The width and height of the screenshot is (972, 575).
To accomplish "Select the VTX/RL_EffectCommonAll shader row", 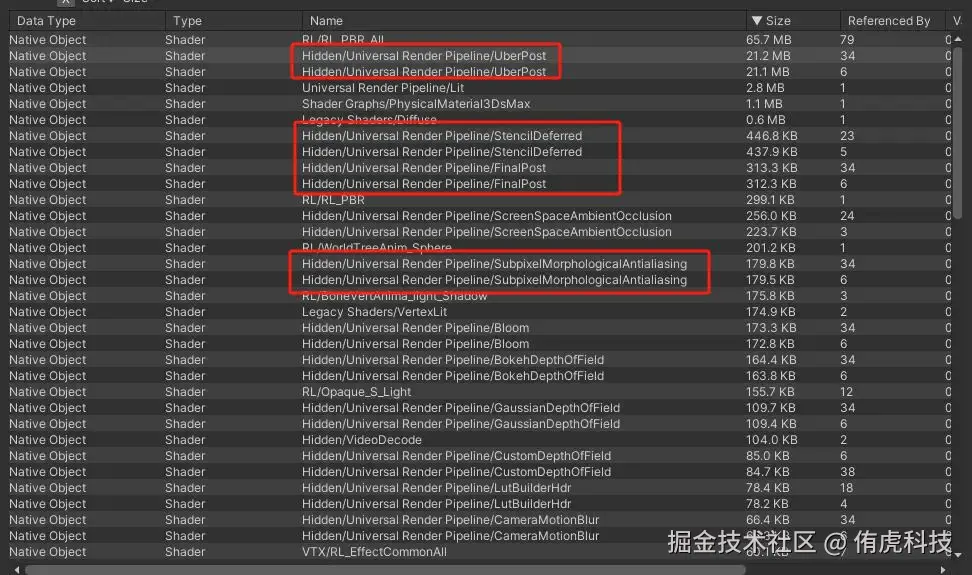I will point(478,552).
